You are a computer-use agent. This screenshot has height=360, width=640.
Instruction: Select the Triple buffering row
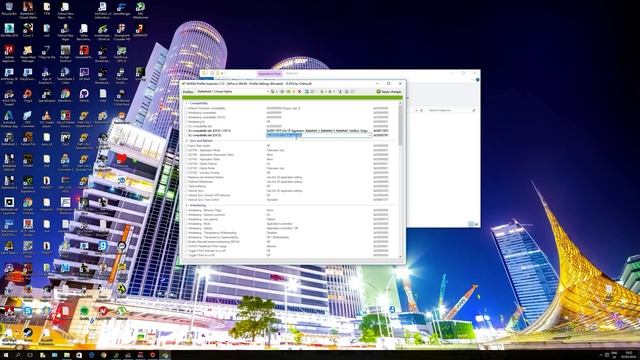(290, 186)
